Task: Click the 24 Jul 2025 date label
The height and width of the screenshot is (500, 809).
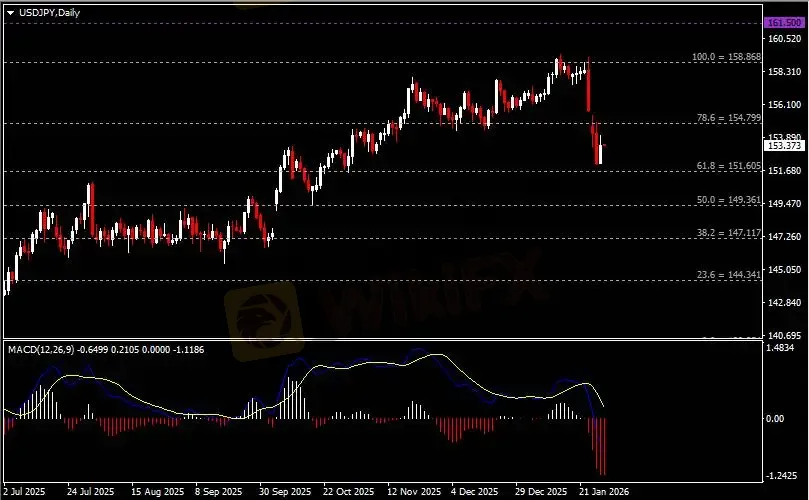Action: [90, 491]
